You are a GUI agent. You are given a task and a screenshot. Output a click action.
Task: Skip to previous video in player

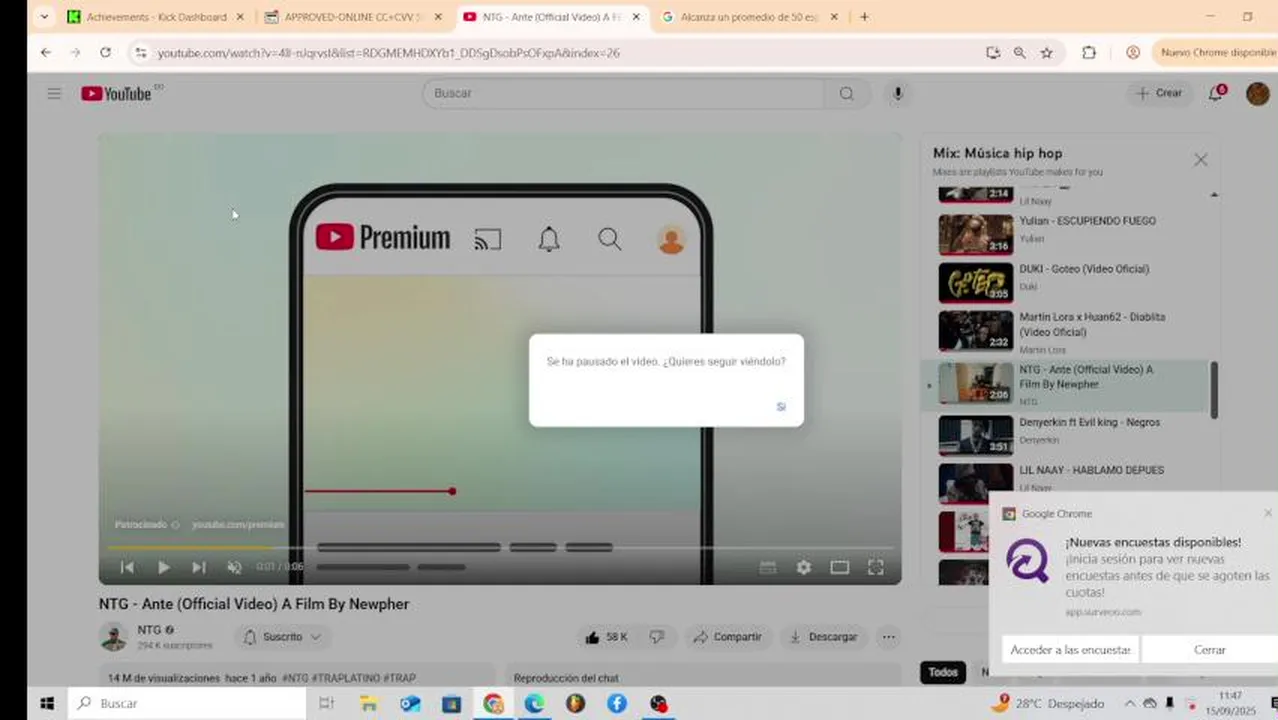(127, 567)
